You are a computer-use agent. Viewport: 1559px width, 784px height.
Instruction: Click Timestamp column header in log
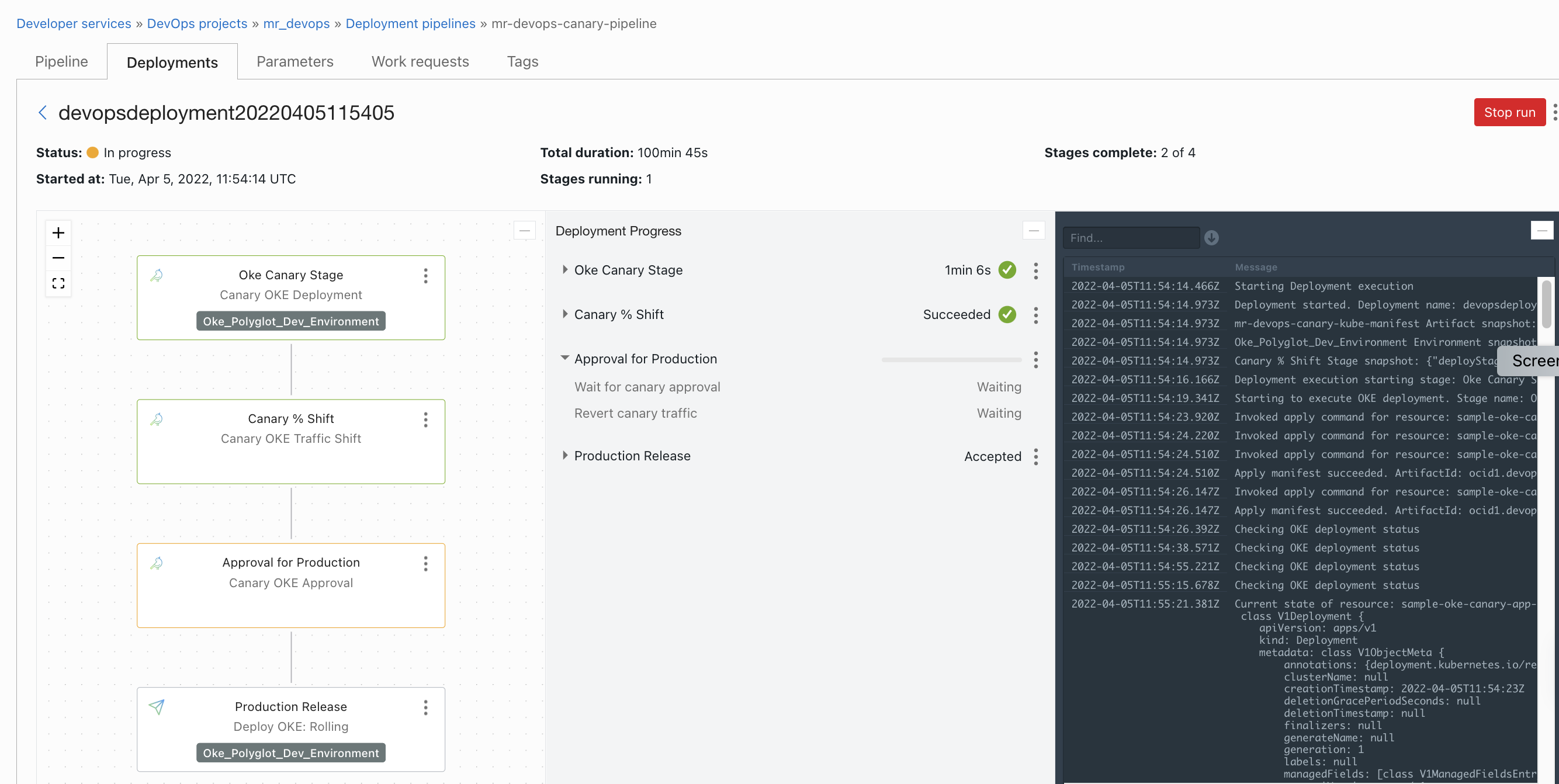click(1098, 268)
